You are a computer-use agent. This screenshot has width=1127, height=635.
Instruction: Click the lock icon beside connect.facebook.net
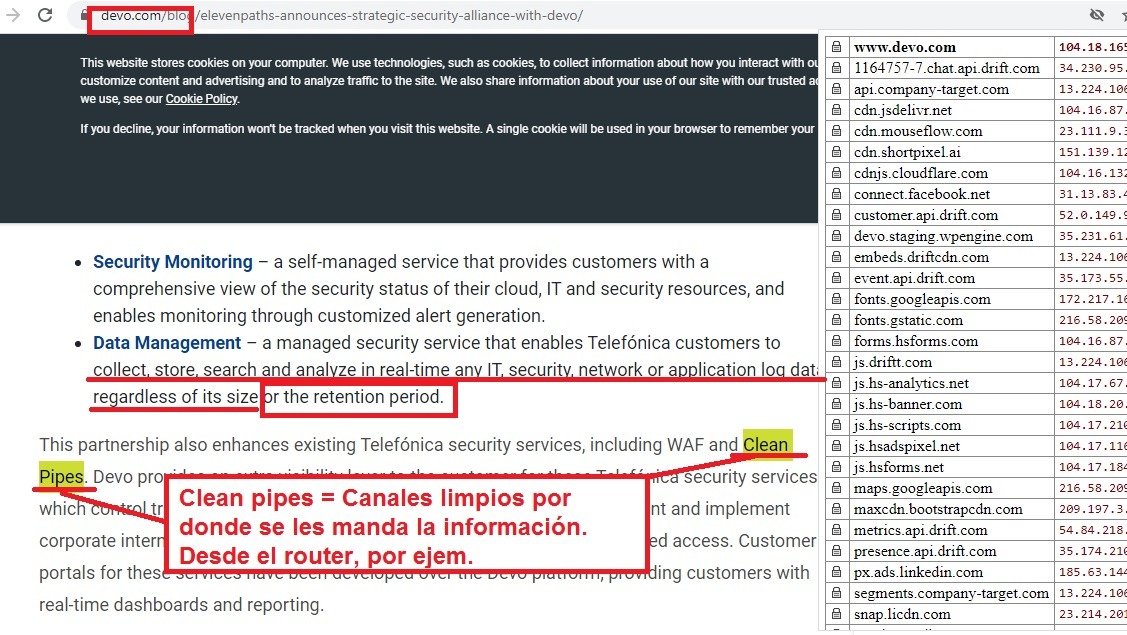(837, 194)
